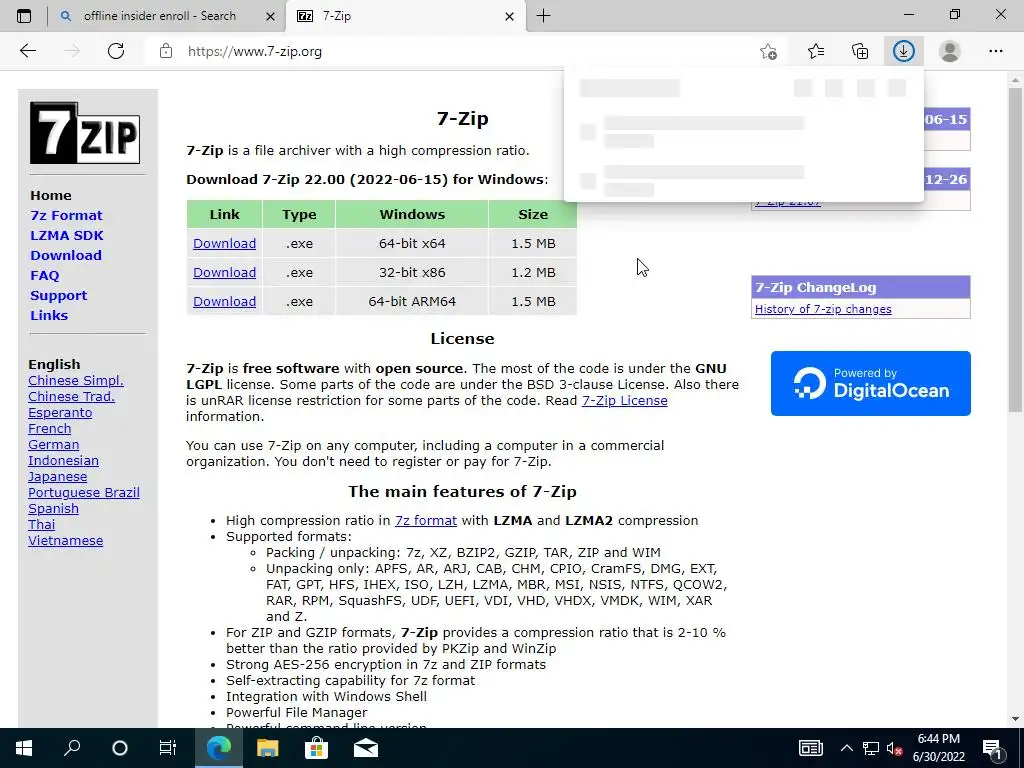Switch language to French

(x=50, y=428)
